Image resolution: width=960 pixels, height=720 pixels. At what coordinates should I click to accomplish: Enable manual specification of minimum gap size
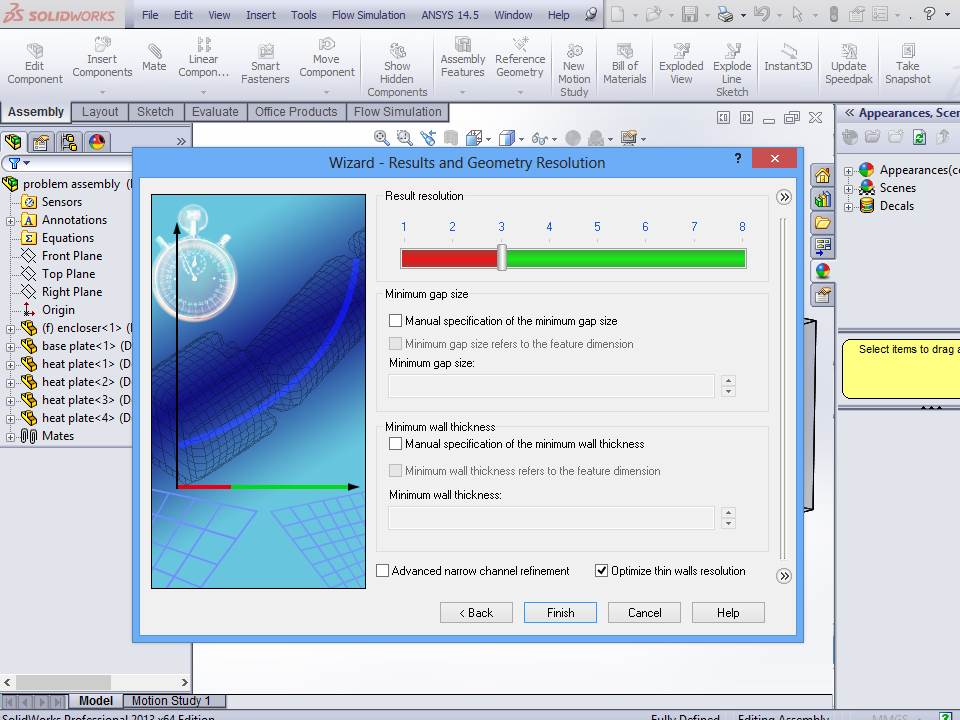point(396,321)
